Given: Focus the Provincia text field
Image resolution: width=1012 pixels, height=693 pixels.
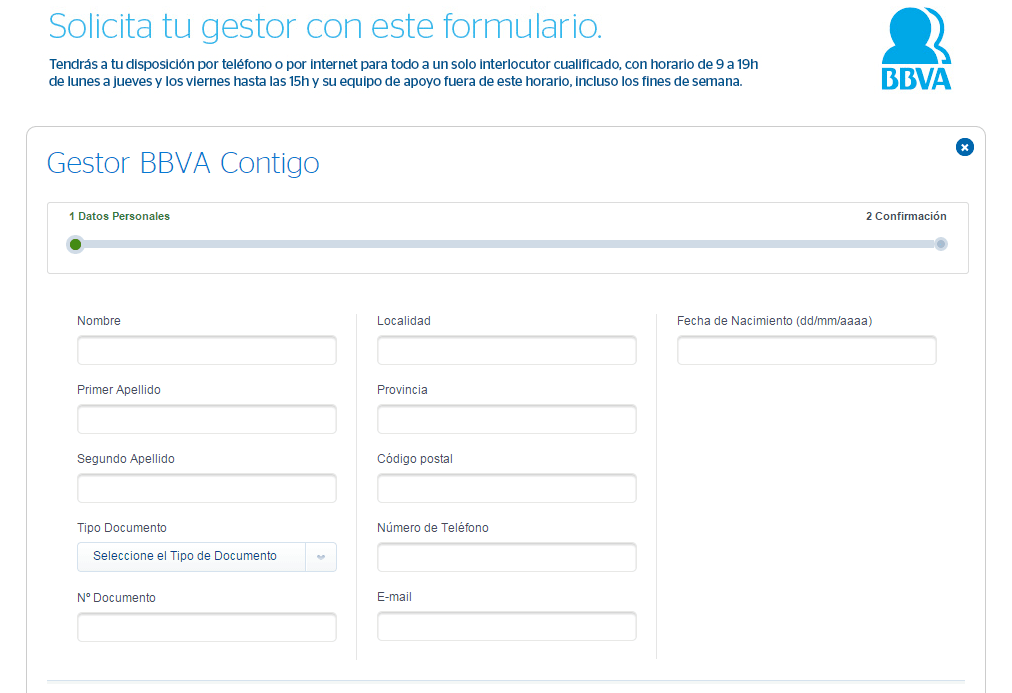Looking at the screenshot, I should (x=507, y=419).
